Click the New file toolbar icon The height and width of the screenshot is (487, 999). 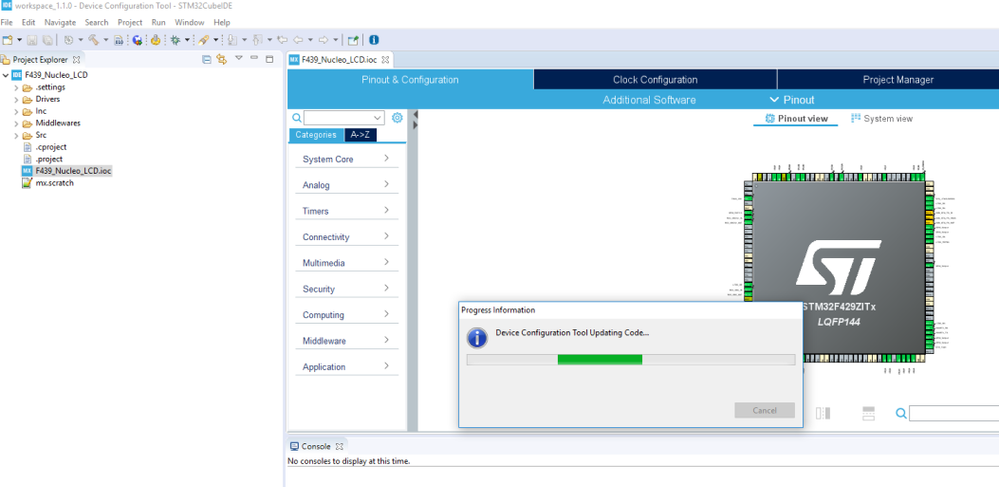(8, 40)
